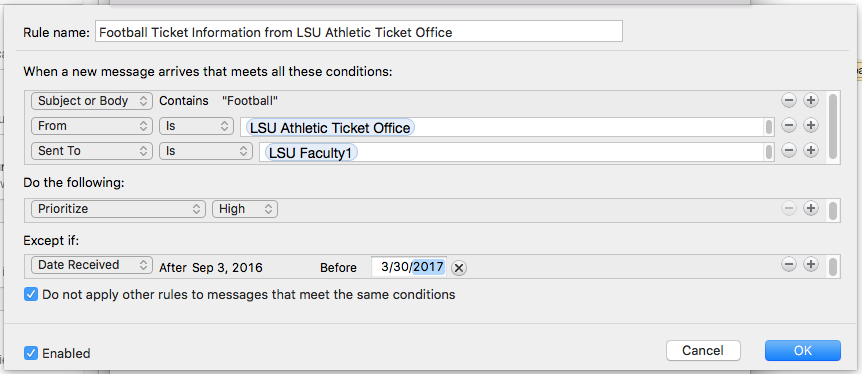Image resolution: width=862 pixels, height=374 pixels.
Task: Remove the Date Received exception row
Action: 788,265
